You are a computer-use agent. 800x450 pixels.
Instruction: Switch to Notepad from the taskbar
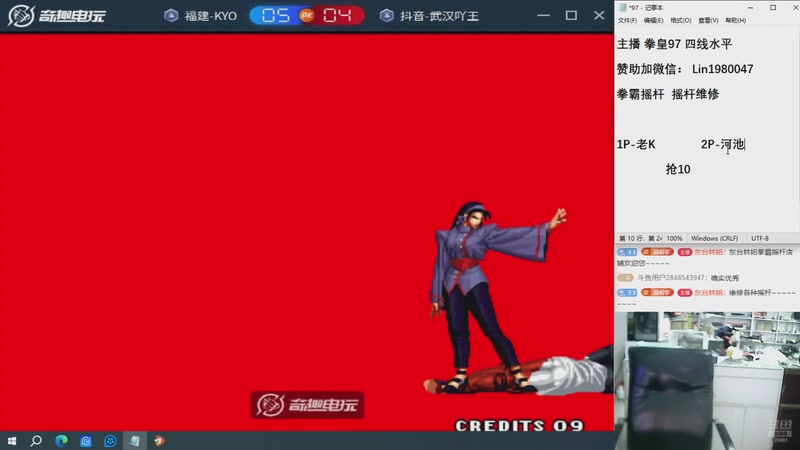[x=135, y=441]
